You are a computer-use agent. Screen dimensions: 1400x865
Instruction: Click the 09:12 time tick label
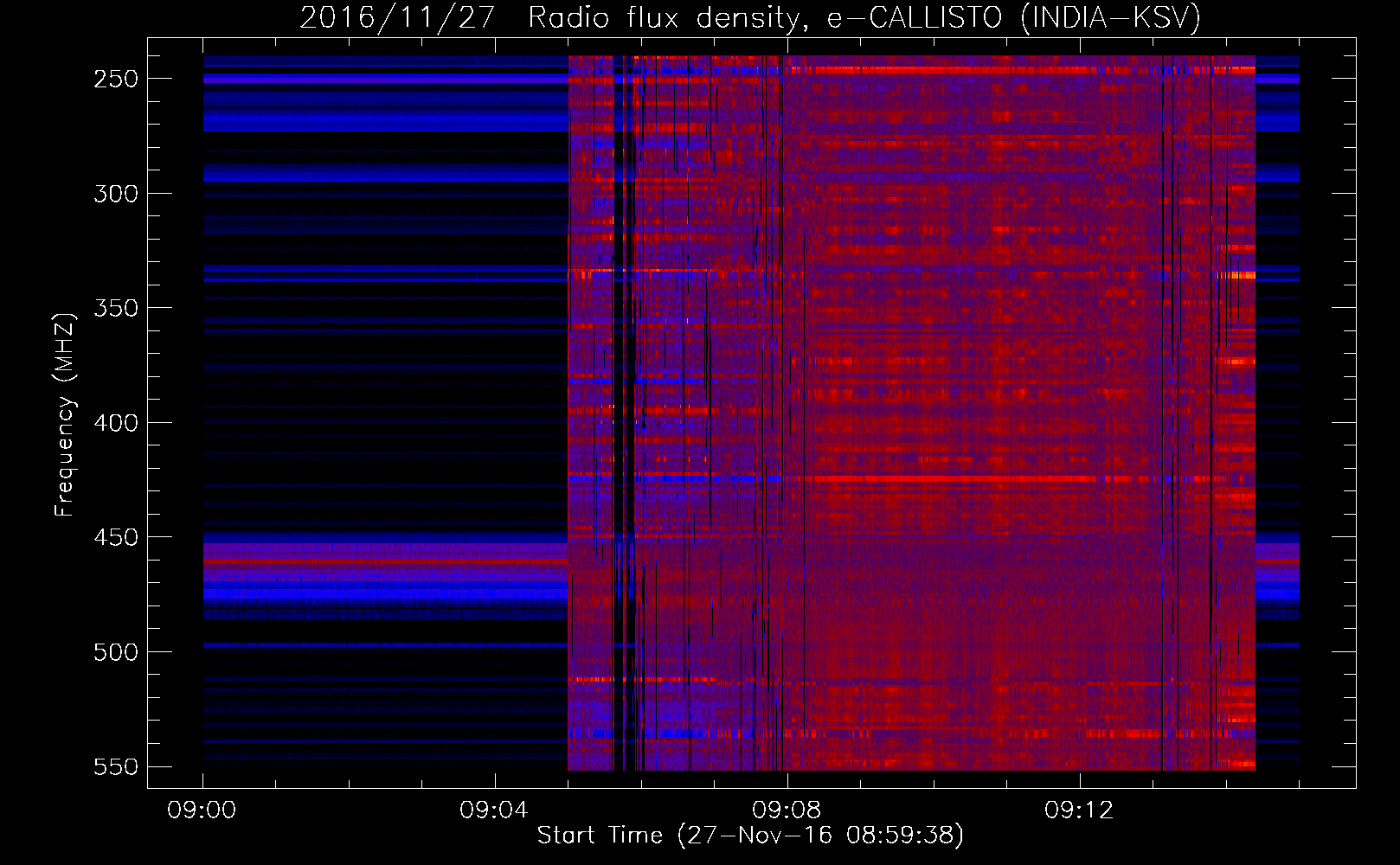click(1079, 811)
